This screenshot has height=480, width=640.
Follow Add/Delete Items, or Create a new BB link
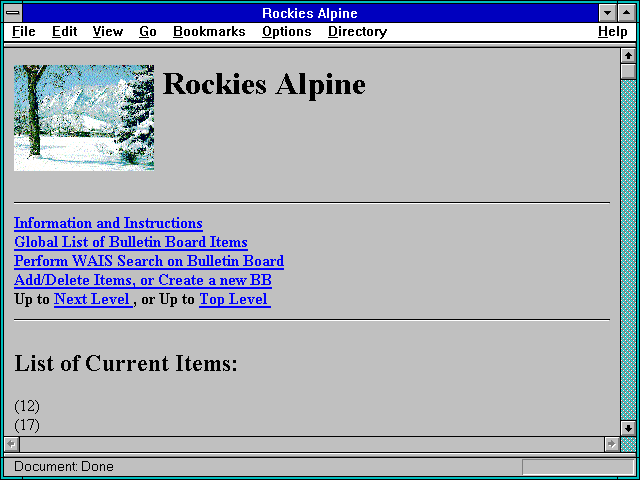click(x=143, y=280)
